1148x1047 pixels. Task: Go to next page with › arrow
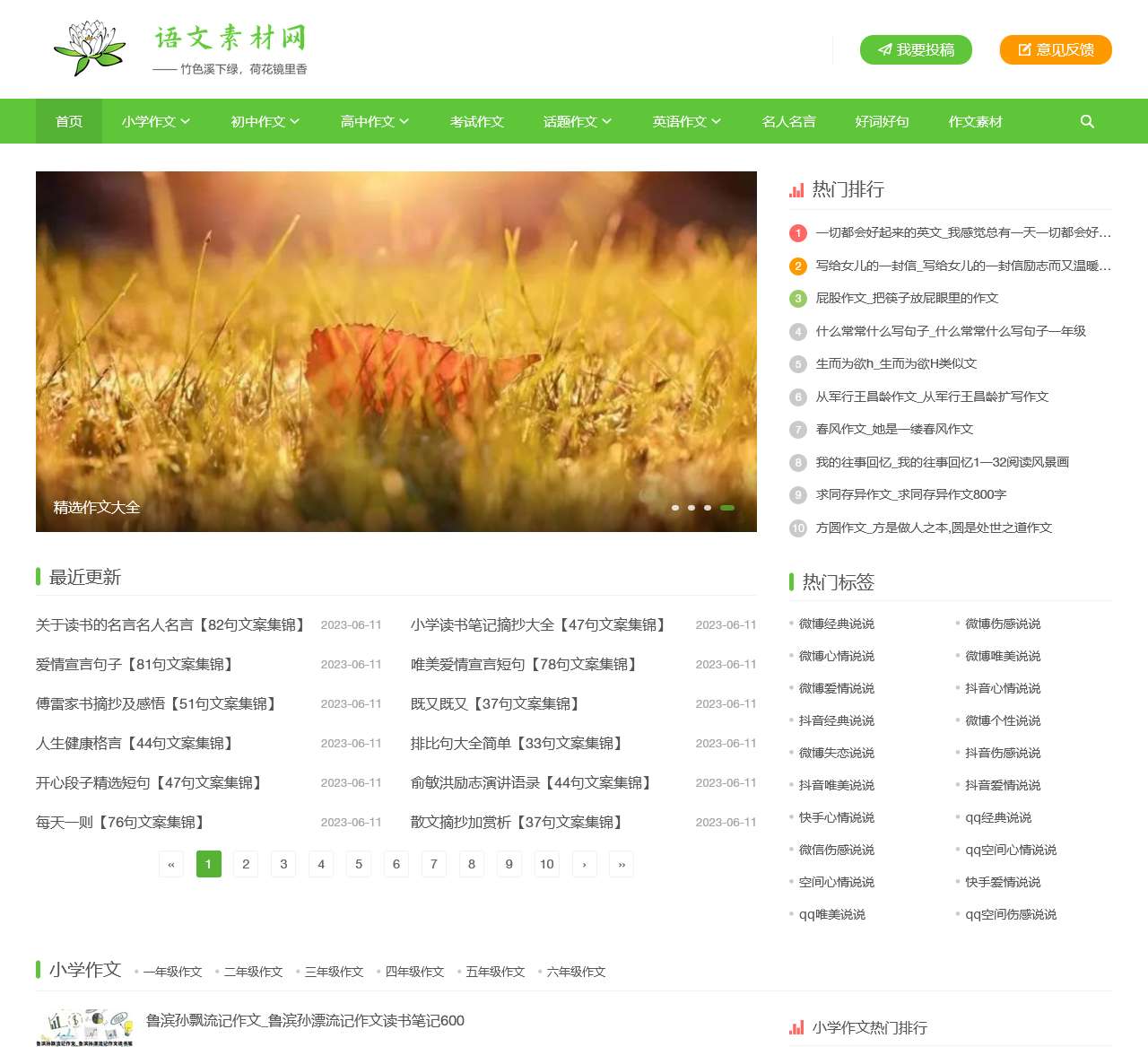point(585,864)
